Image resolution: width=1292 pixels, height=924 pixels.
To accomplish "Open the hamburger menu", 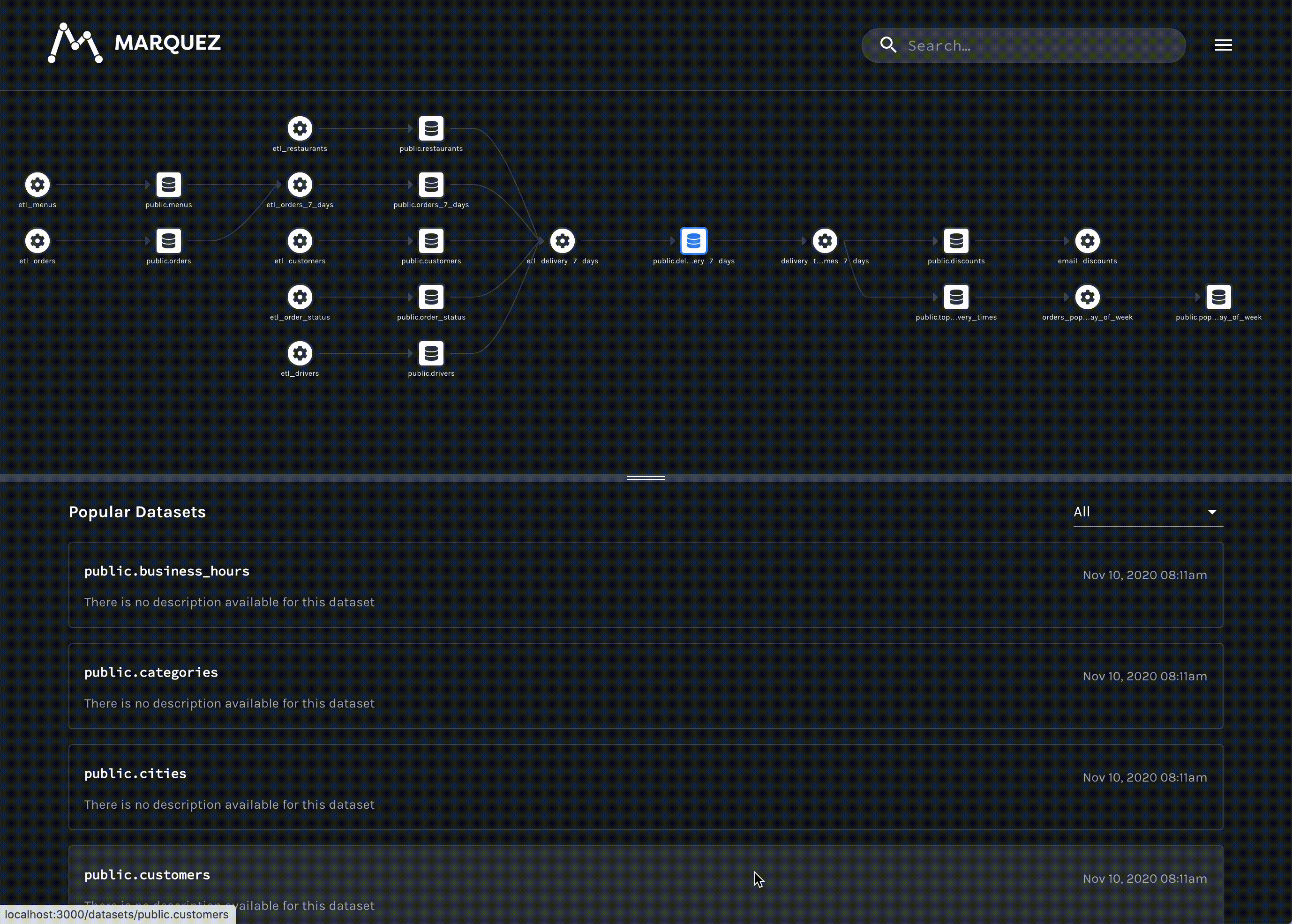I will 1223,45.
